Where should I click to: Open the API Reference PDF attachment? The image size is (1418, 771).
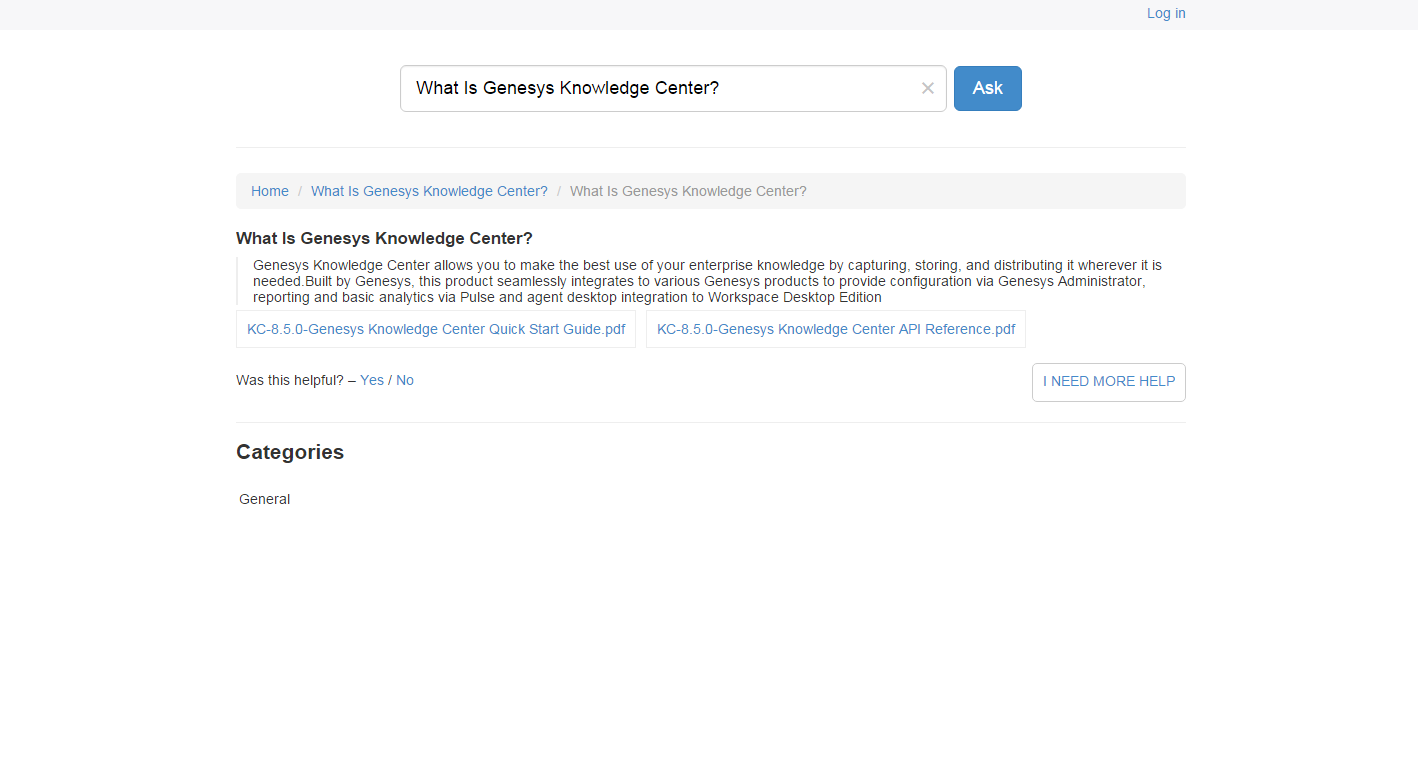tap(835, 329)
